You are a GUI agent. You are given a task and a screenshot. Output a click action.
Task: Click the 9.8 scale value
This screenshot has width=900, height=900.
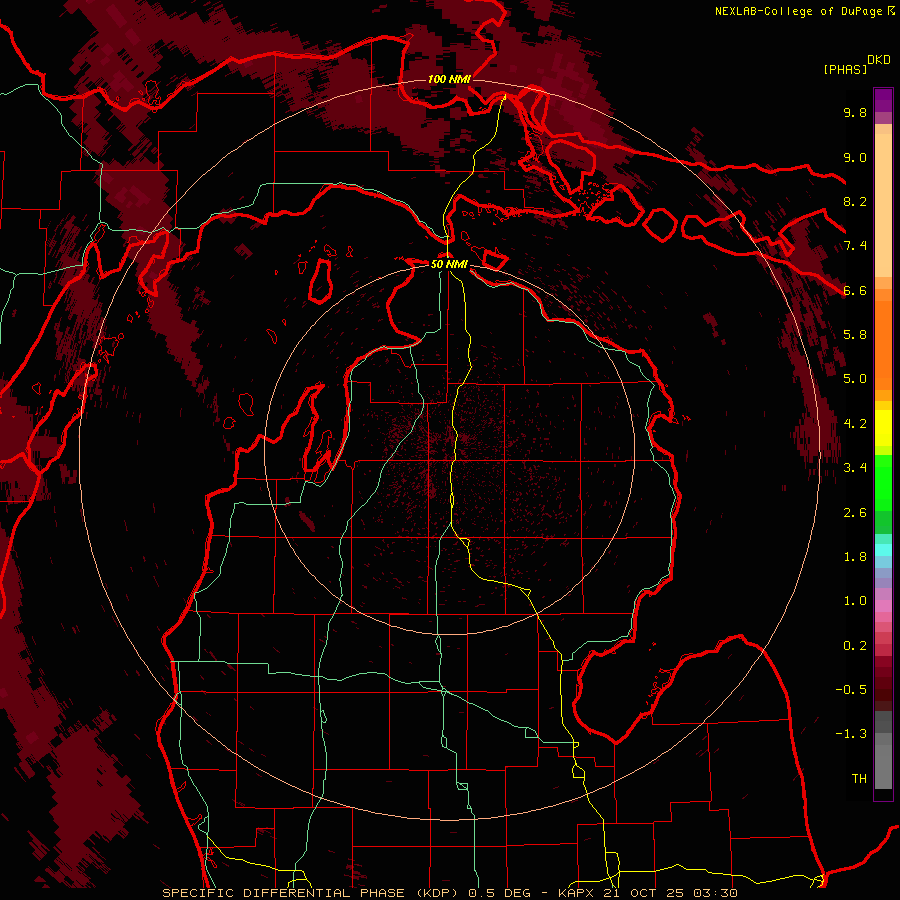pyautogui.click(x=855, y=112)
